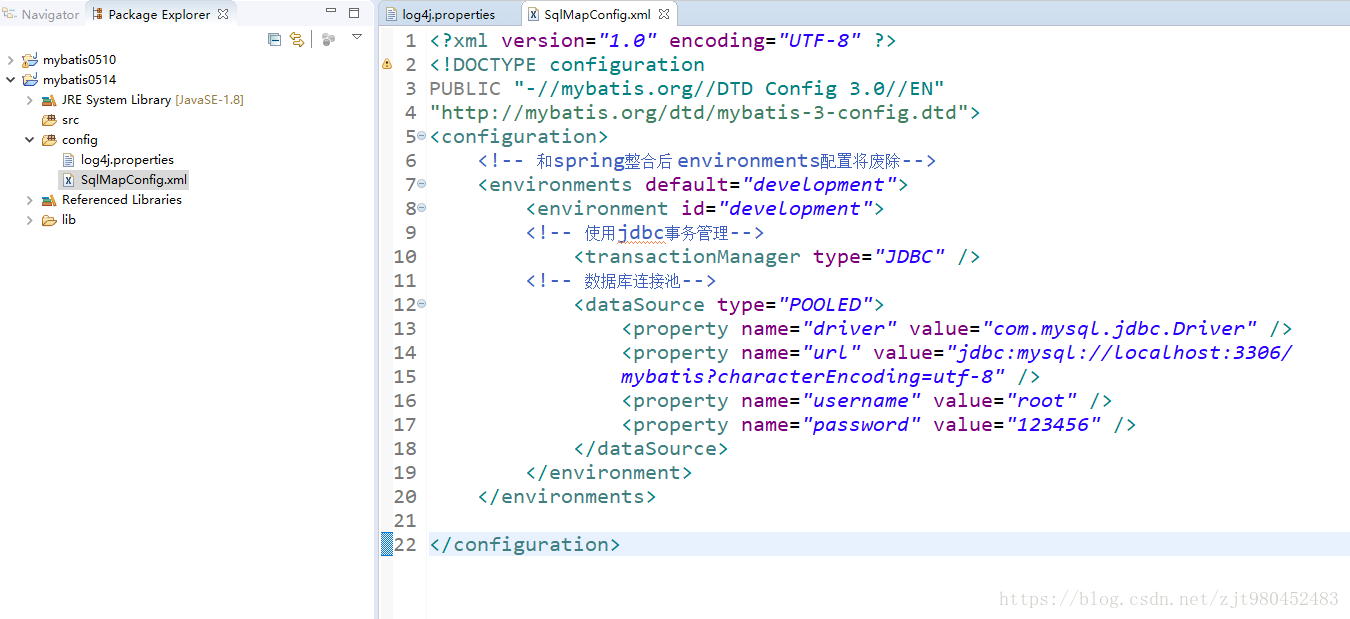Click the log4j.properties editor tab file icon
The height and width of the screenshot is (619, 1350).
coord(392,15)
